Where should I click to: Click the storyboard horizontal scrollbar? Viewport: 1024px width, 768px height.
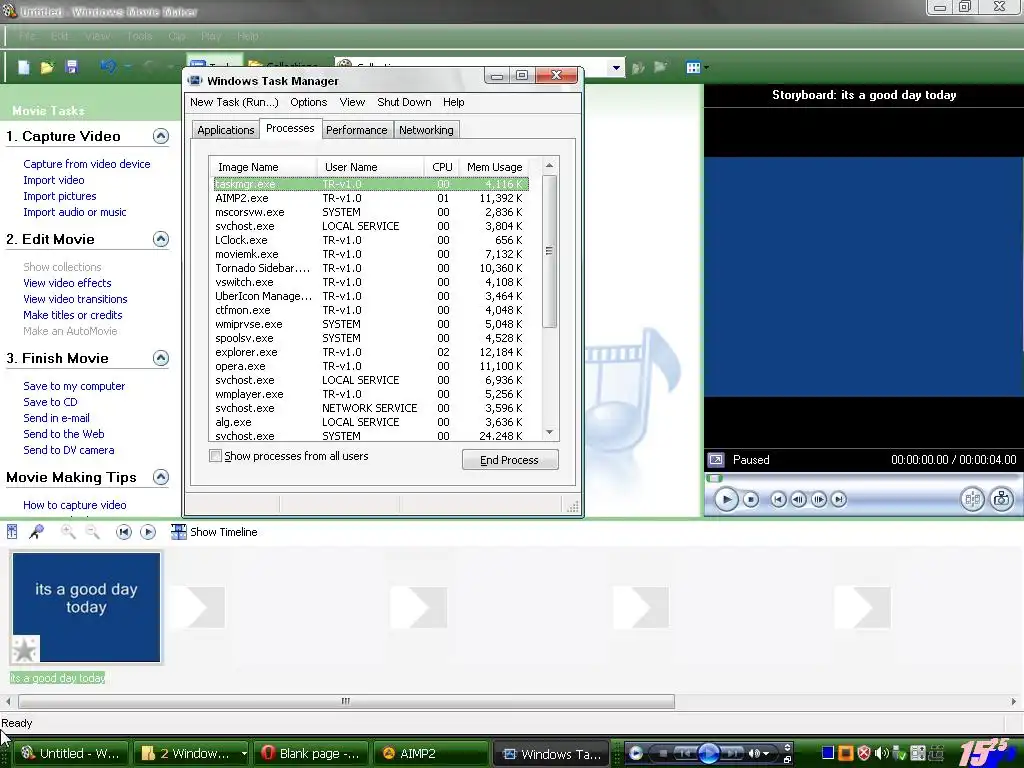346,701
